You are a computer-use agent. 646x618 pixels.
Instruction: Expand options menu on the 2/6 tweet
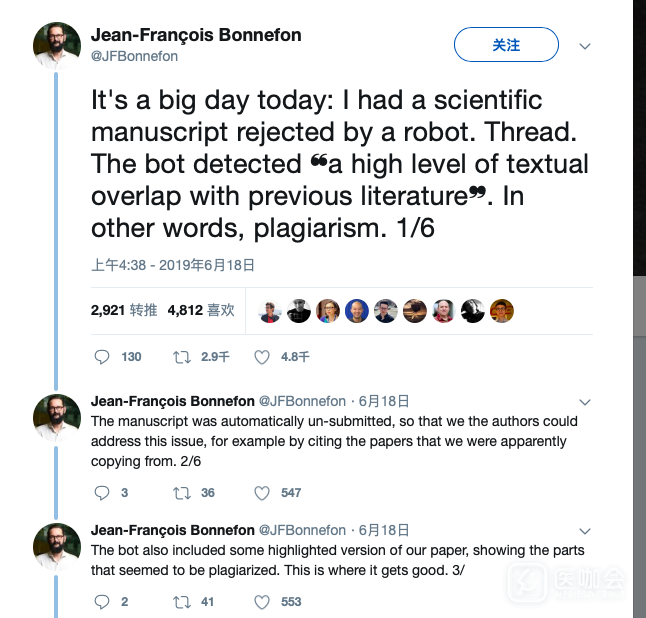coord(586,402)
